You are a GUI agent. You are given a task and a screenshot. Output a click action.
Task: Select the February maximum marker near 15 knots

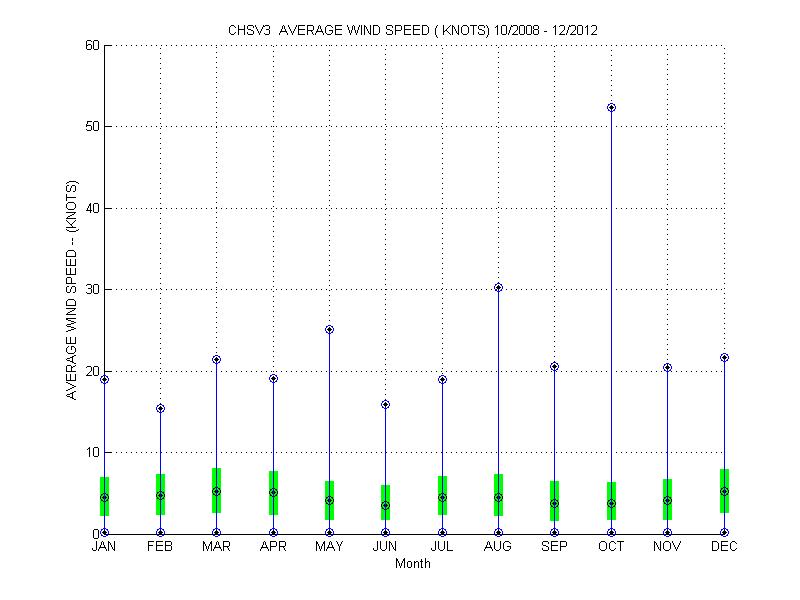[x=160, y=408]
